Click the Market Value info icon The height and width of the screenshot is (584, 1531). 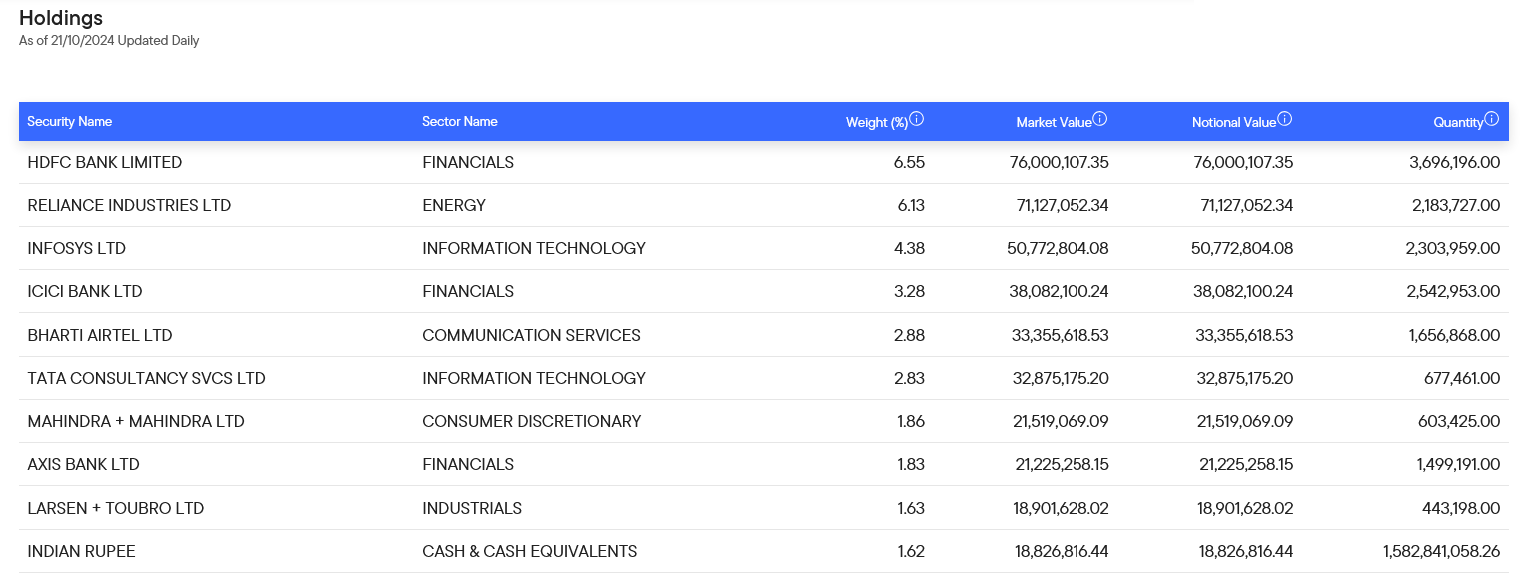pyautogui.click(x=1100, y=119)
